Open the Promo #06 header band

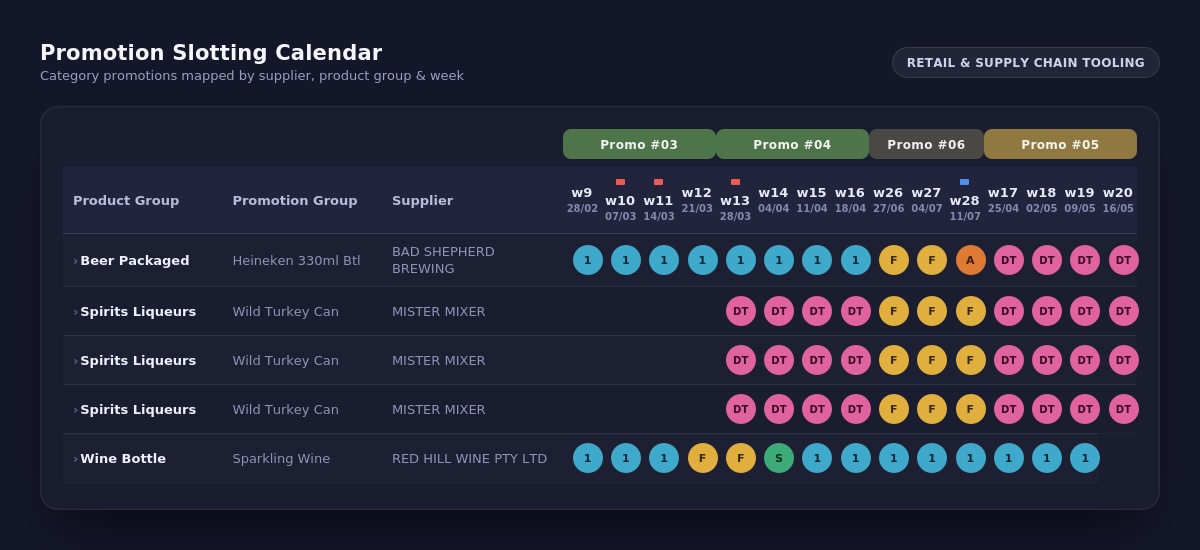pyautogui.click(x=926, y=144)
